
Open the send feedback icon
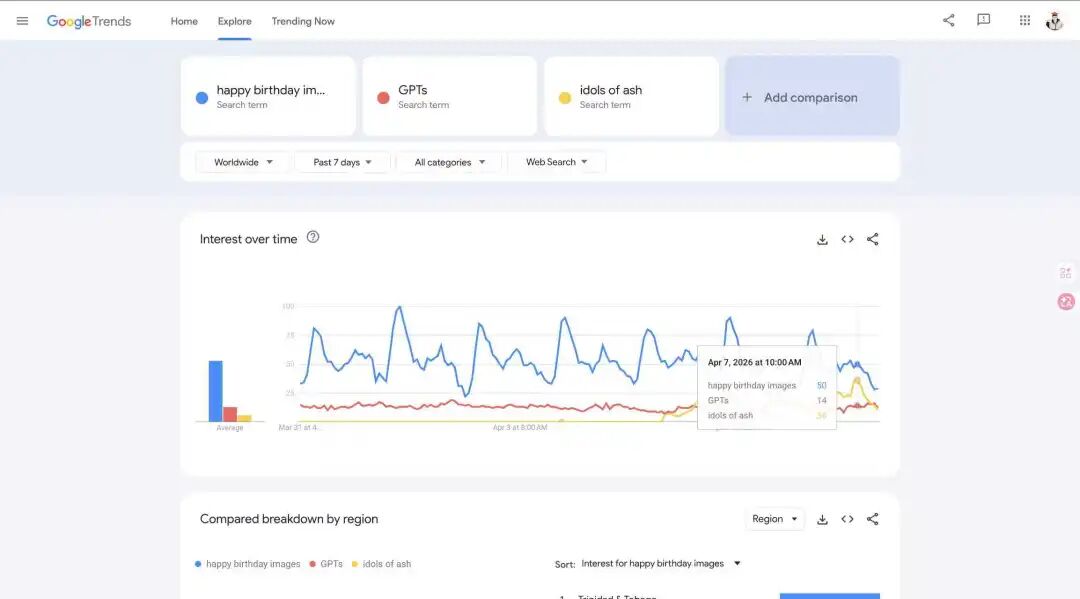(x=984, y=20)
